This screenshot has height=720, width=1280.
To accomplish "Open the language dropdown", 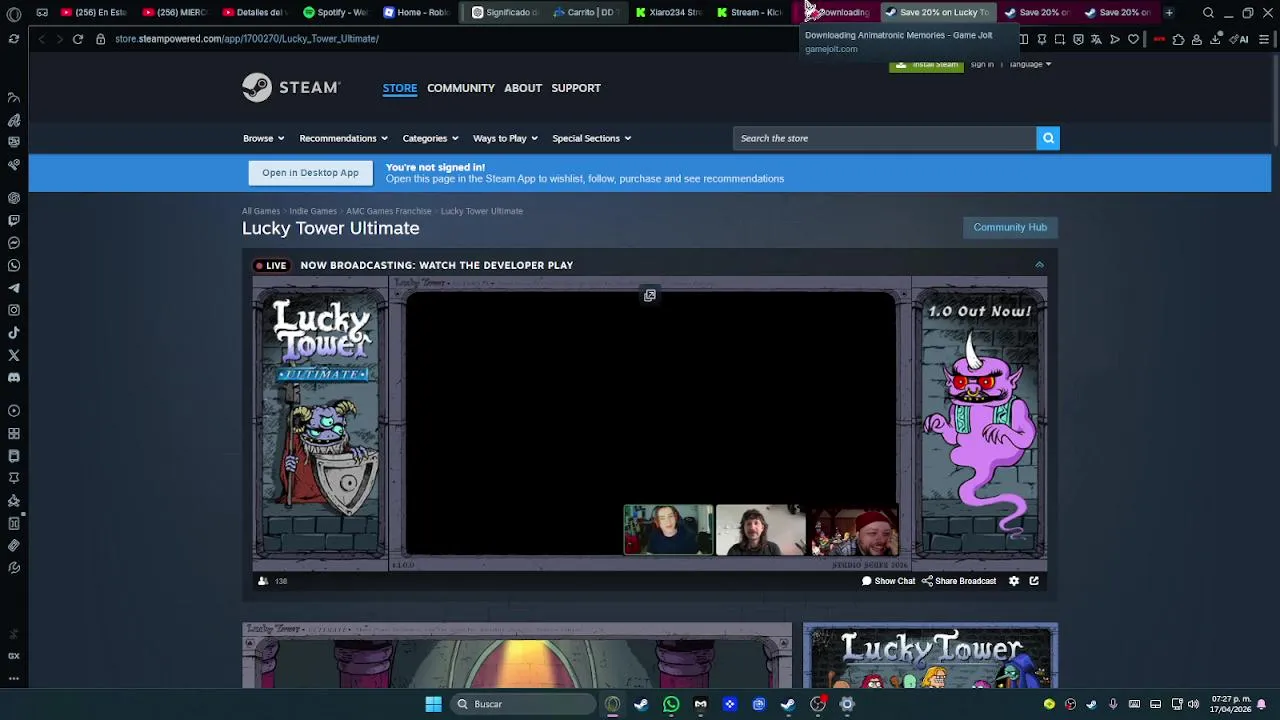I will [x=1030, y=64].
